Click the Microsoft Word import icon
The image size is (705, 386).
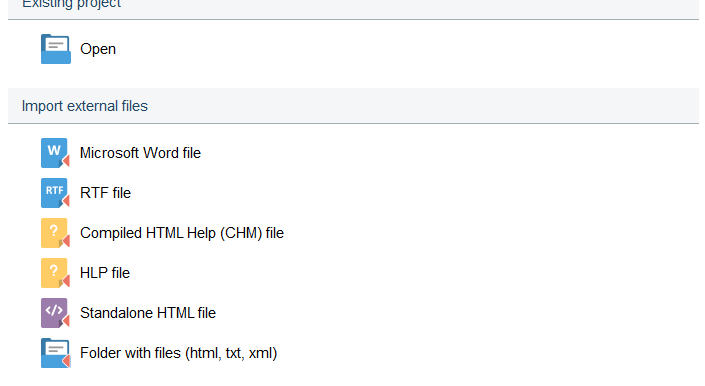(x=55, y=153)
